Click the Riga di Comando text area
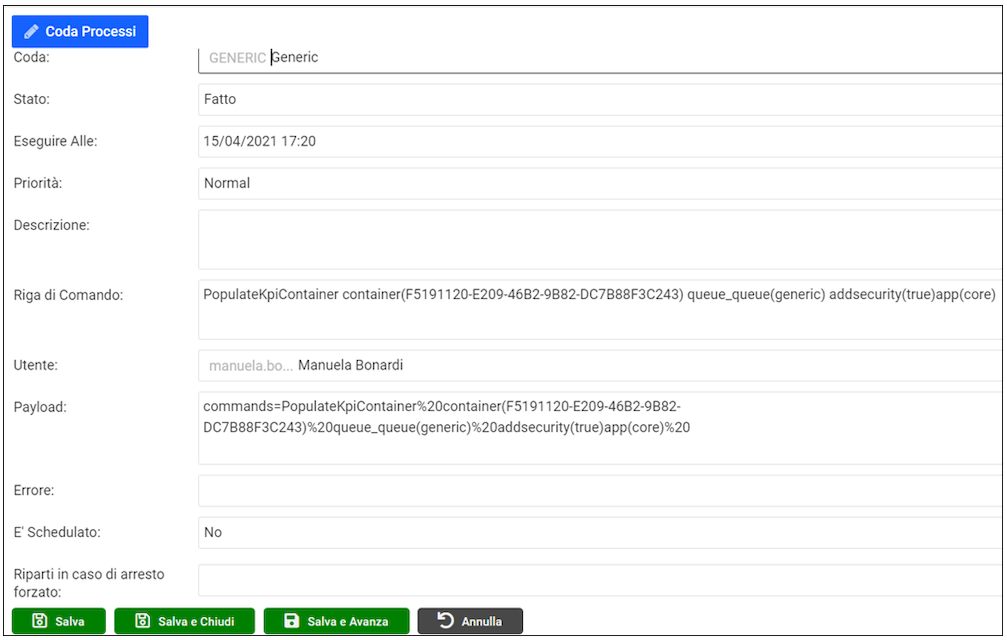This screenshot has width=1007, height=640. tap(600, 309)
